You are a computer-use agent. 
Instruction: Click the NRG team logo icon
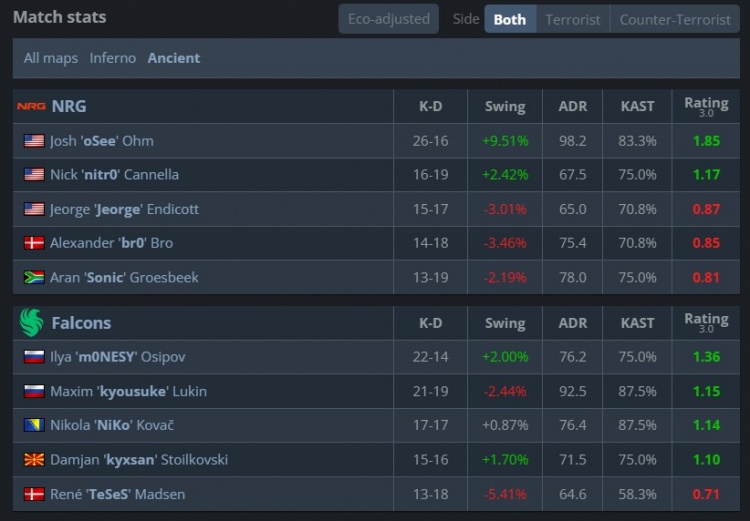[30, 106]
